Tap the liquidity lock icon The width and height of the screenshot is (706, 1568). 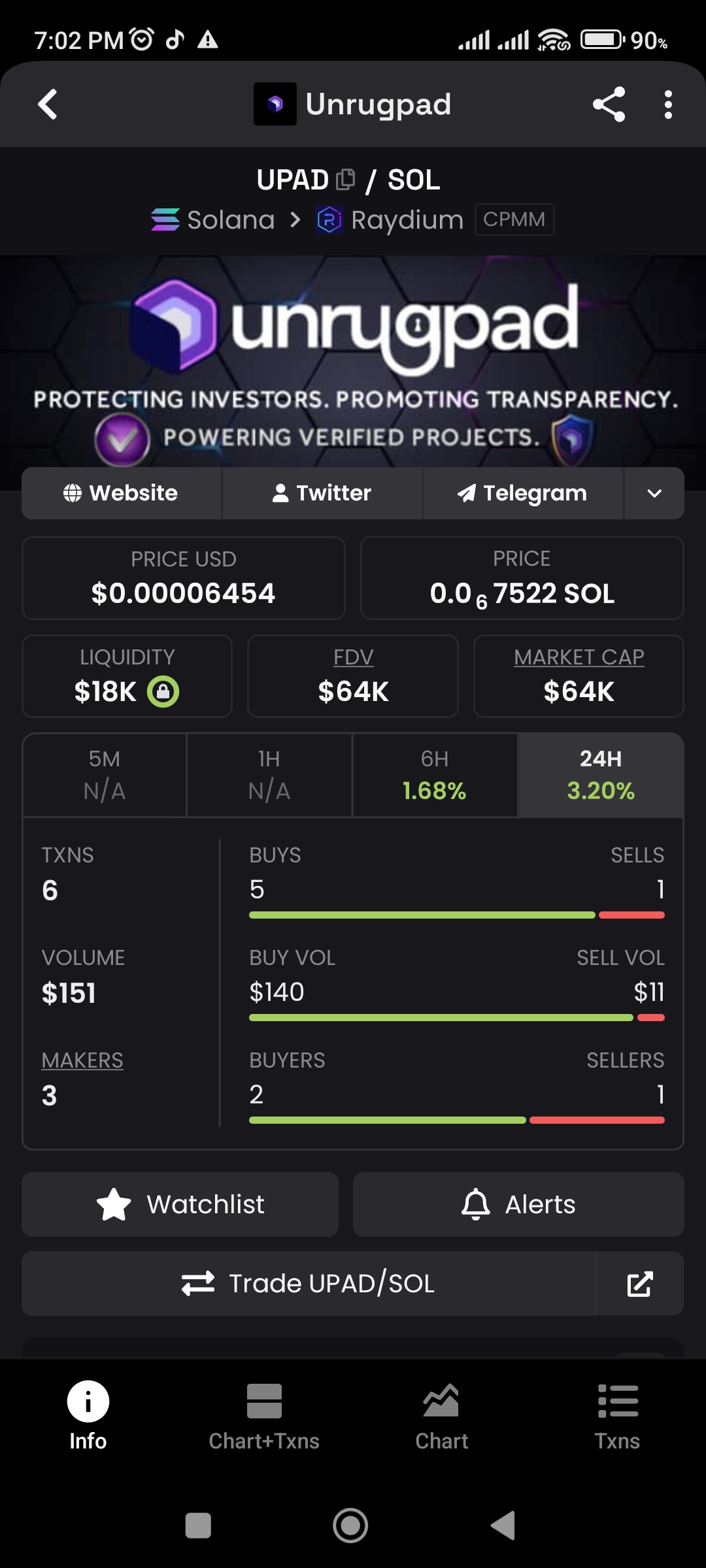pyautogui.click(x=163, y=691)
